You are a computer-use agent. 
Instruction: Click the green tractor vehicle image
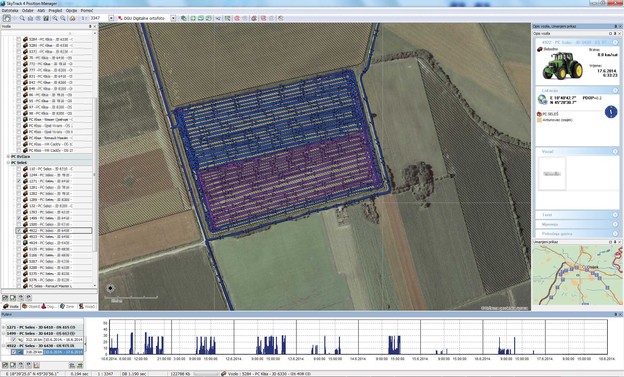(562, 66)
